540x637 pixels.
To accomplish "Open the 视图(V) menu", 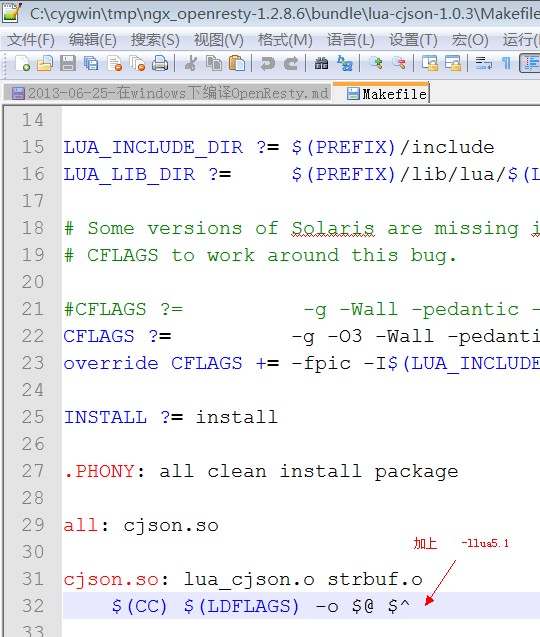I will tap(219, 40).
